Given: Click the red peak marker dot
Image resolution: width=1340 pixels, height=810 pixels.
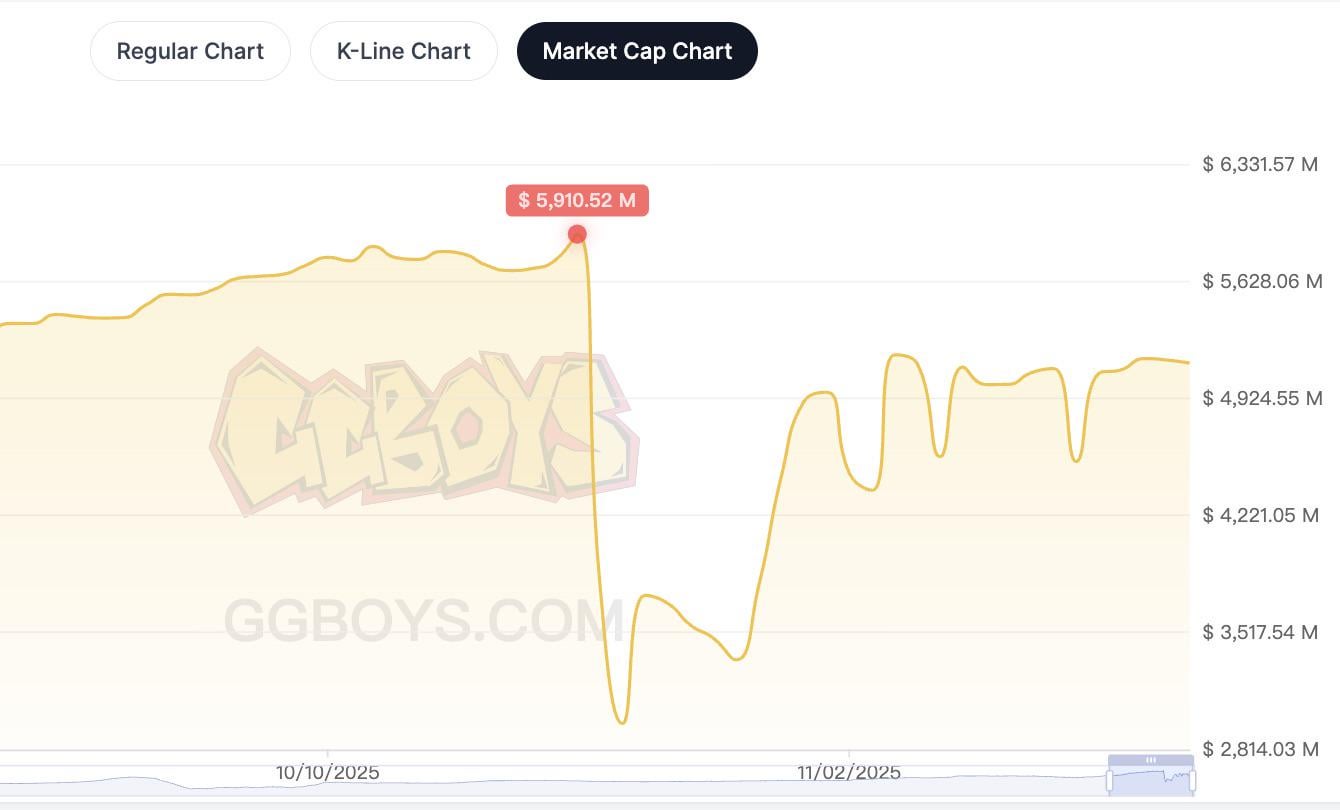Looking at the screenshot, I should [x=577, y=234].
